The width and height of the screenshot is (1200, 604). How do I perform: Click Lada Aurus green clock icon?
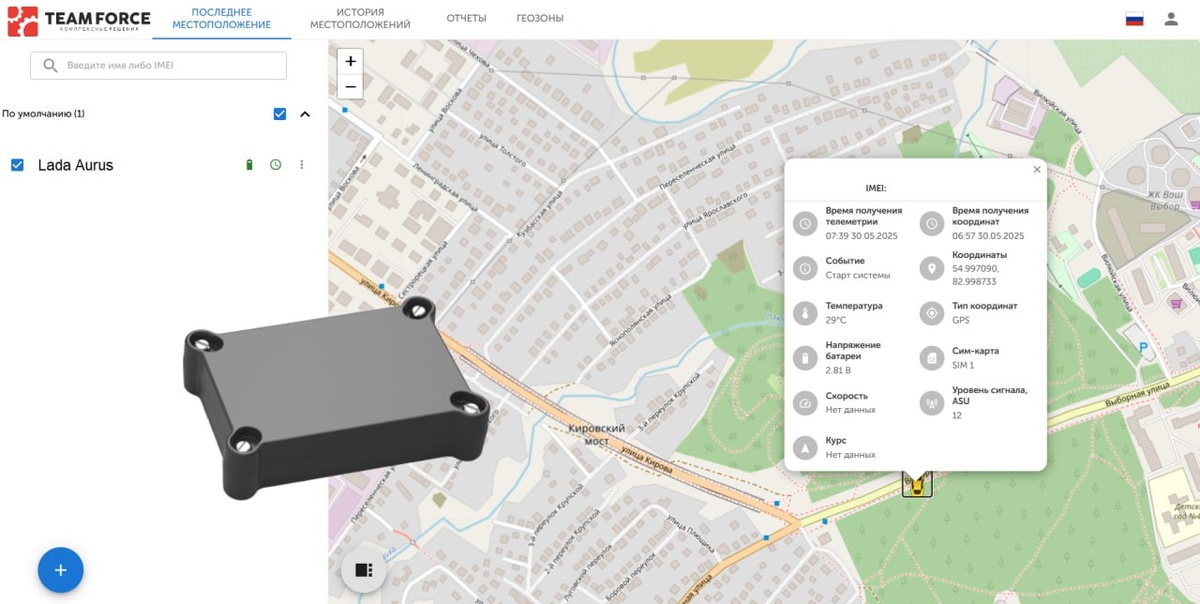276,165
